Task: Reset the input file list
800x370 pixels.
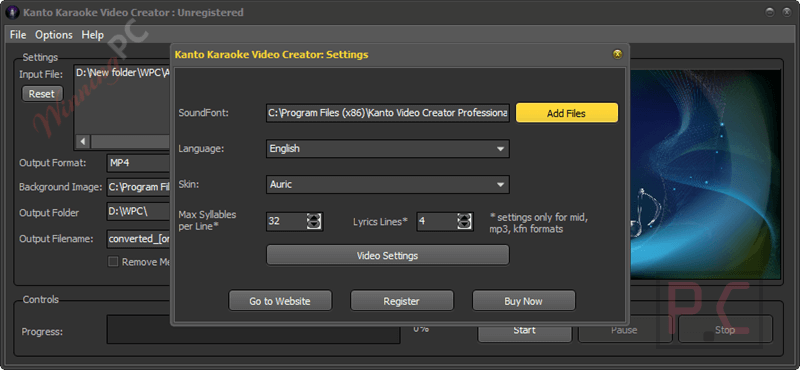Action: pos(42,94)
